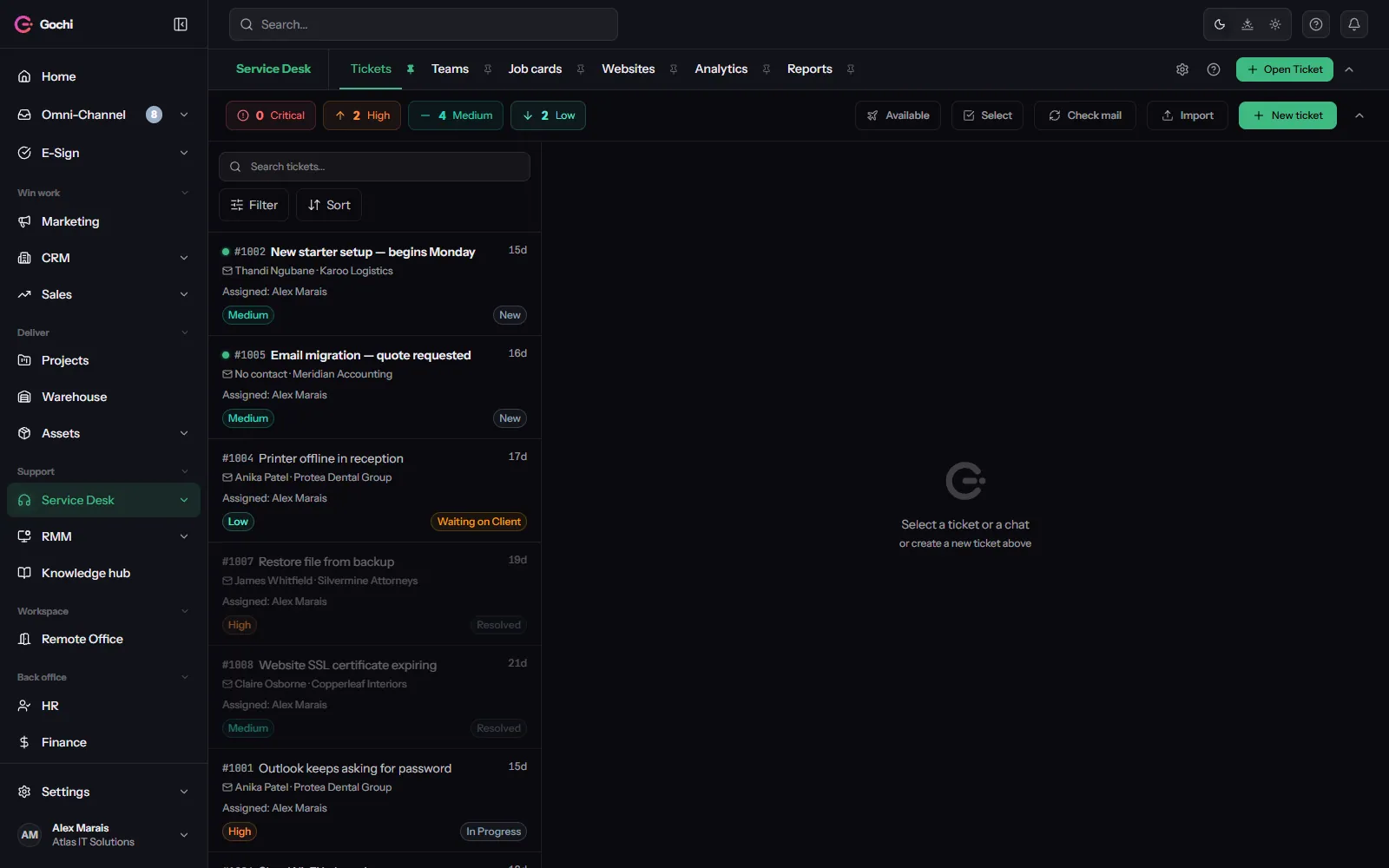Click Check mail button

point(1085,115)
